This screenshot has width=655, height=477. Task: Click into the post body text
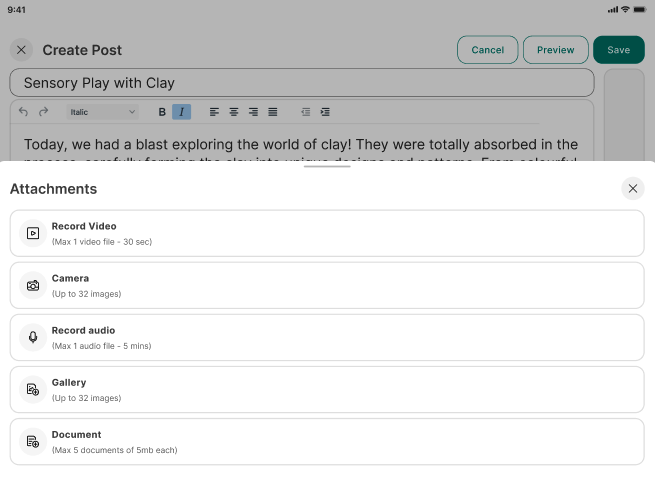(x=301, y=145)
